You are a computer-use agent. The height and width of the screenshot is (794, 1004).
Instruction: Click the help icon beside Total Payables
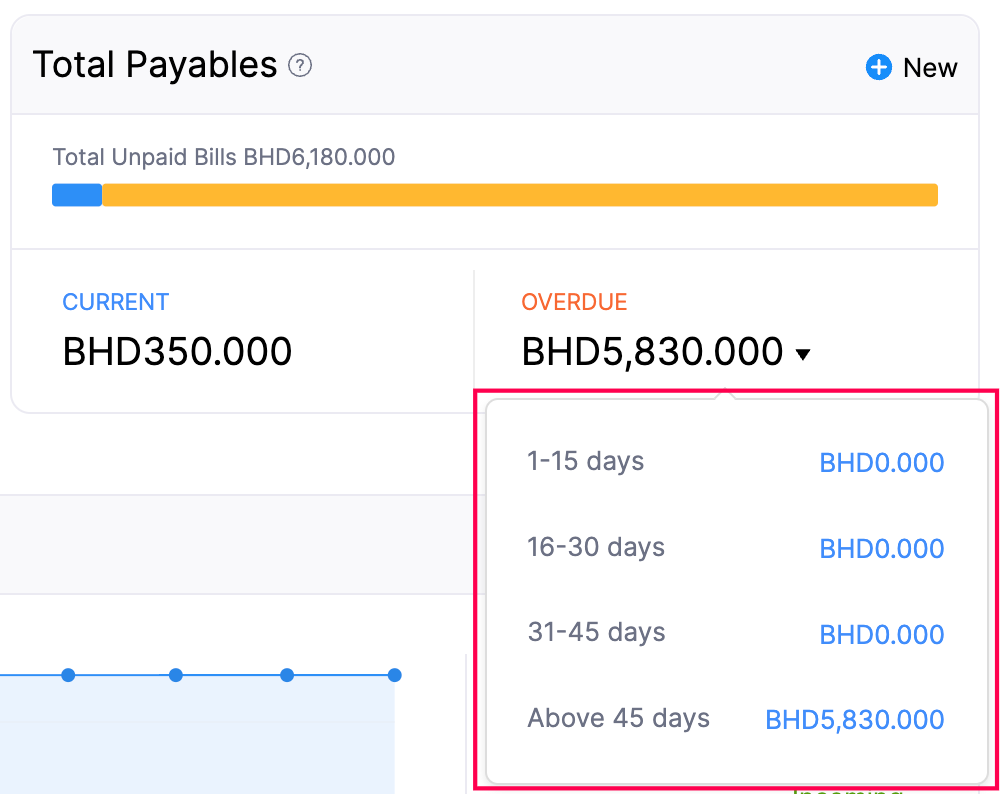(x=298, y=65)
